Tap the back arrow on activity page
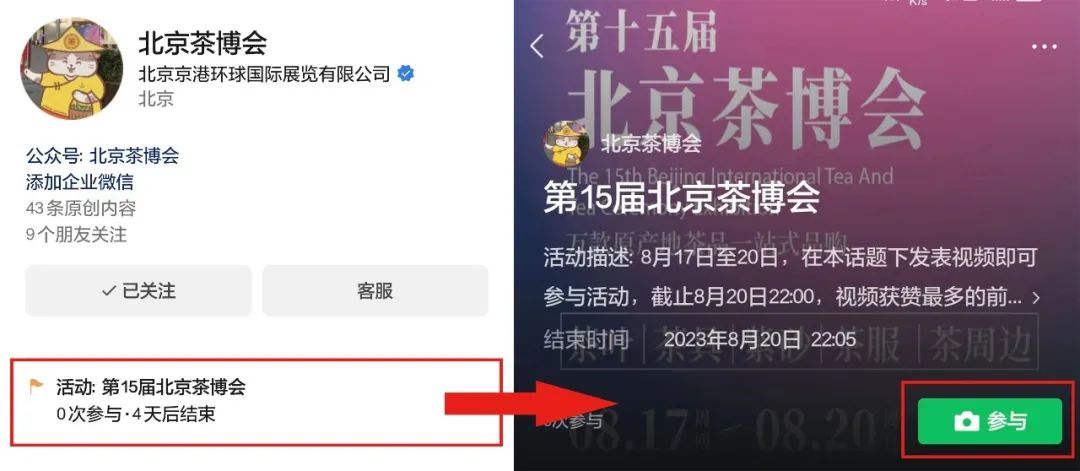This screenshot has width=1080, height=471. (537, 47)
